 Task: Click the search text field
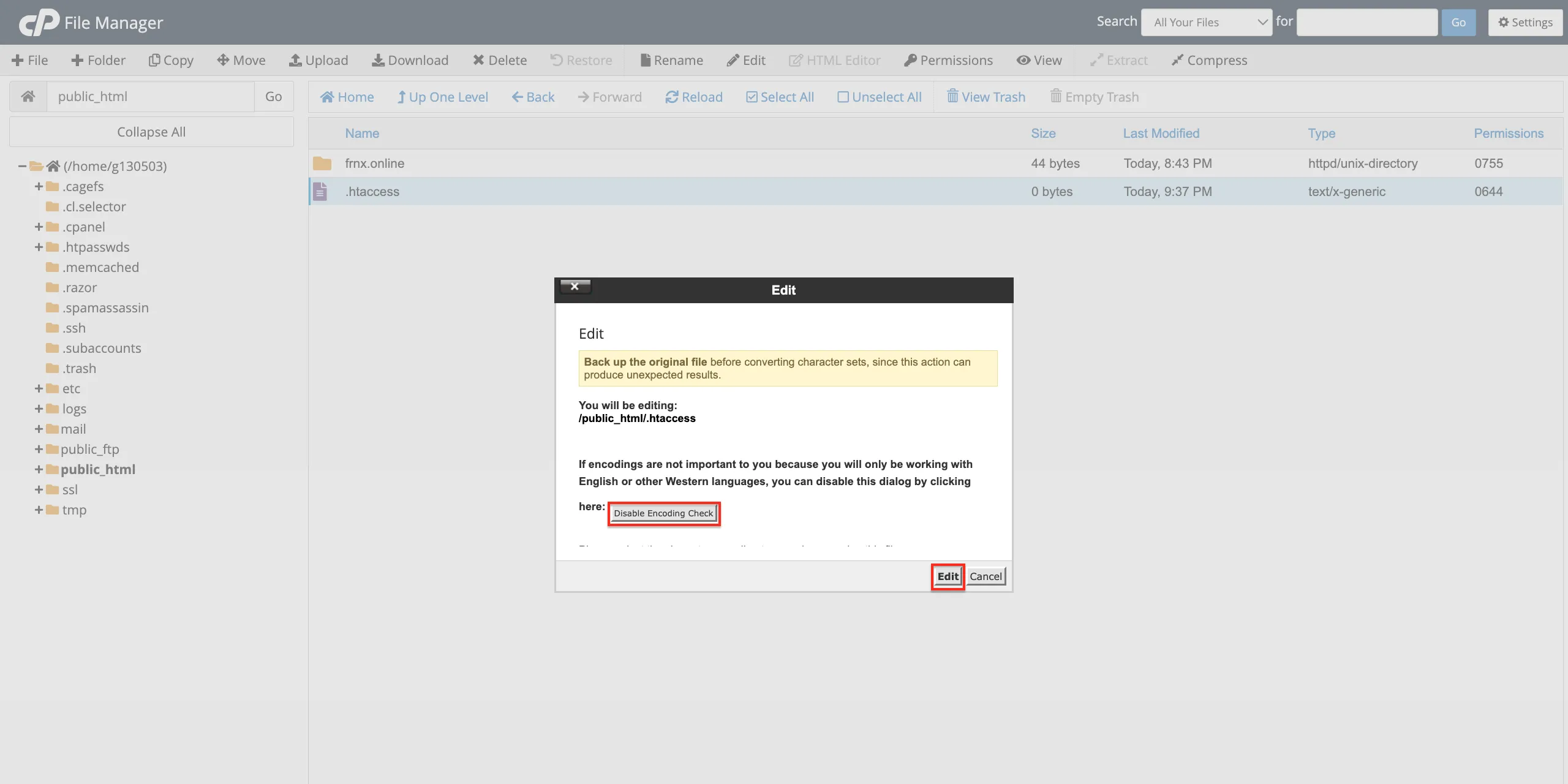(x=1367, y=23)
